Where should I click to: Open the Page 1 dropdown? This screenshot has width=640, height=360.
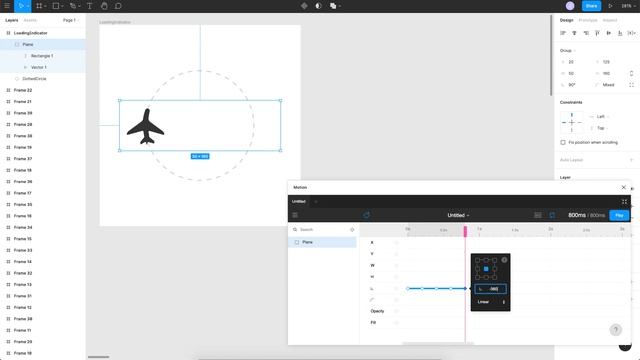(x=71, y=20)
